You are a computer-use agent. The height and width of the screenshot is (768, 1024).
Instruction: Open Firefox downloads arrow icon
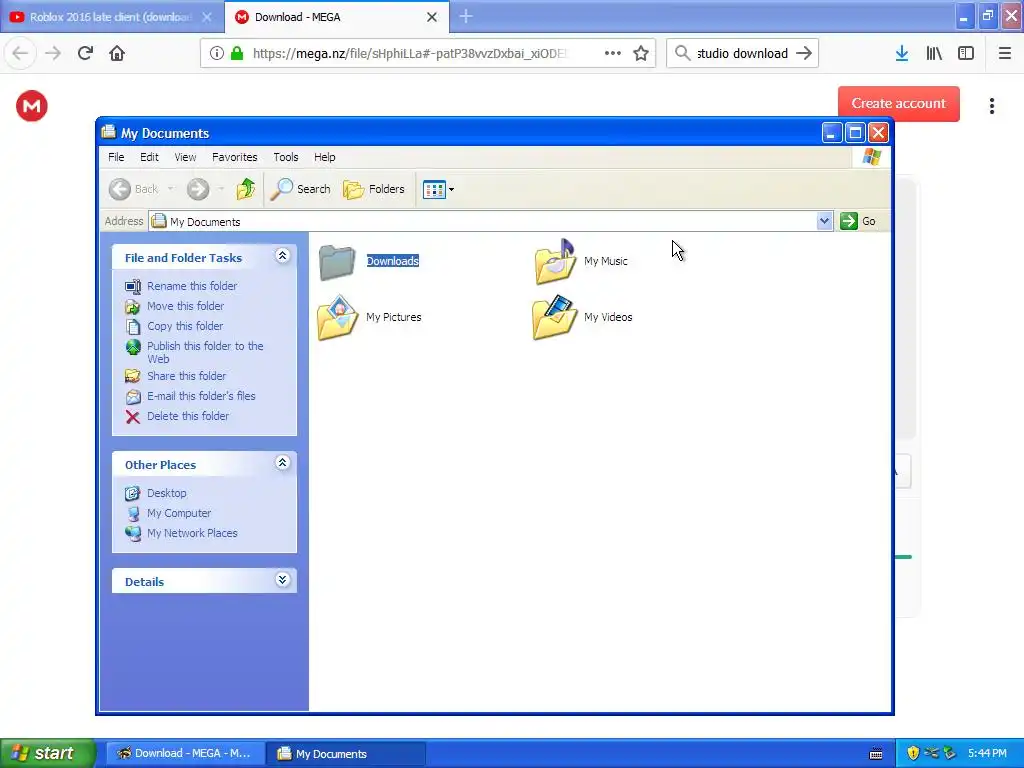pos(902,53)
